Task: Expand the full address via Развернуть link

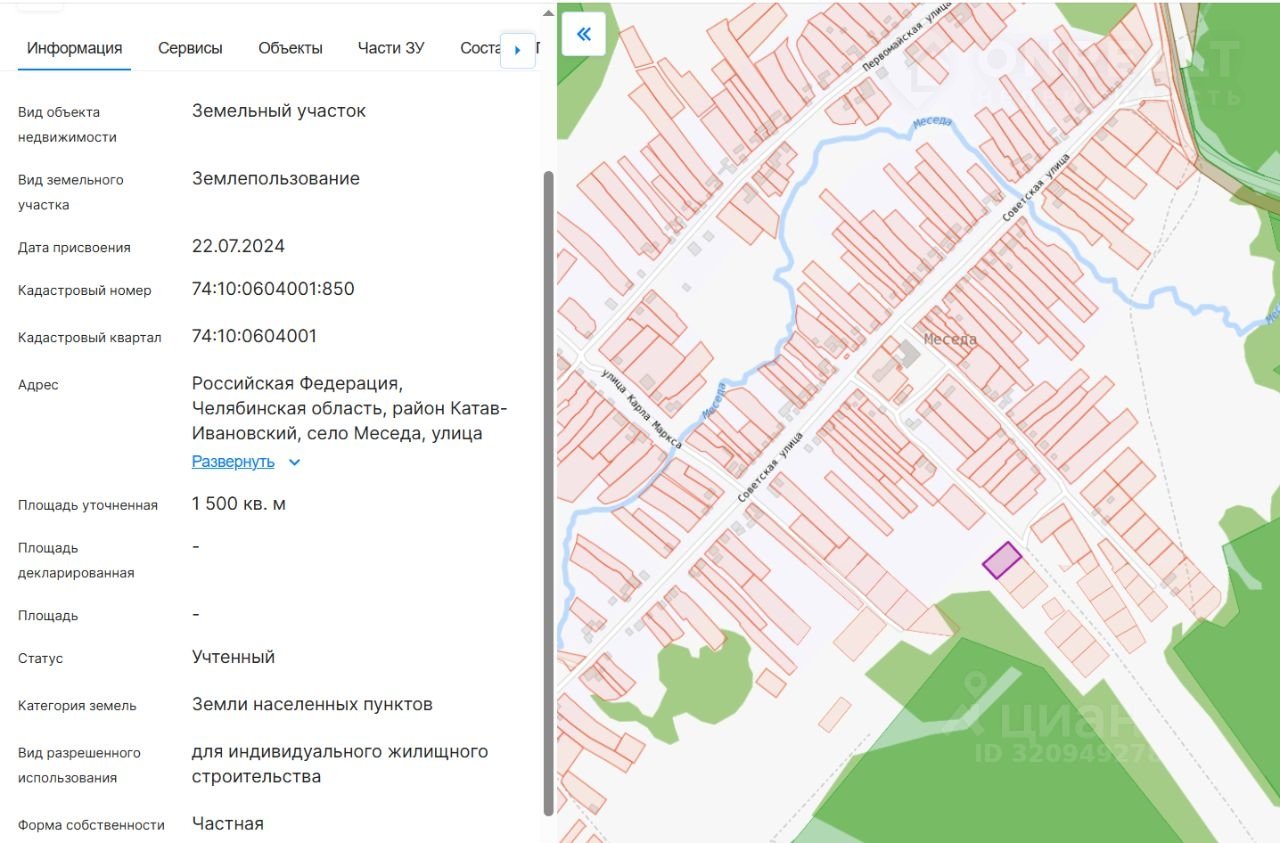Action: pyautogui.click(x=233, y=461)
